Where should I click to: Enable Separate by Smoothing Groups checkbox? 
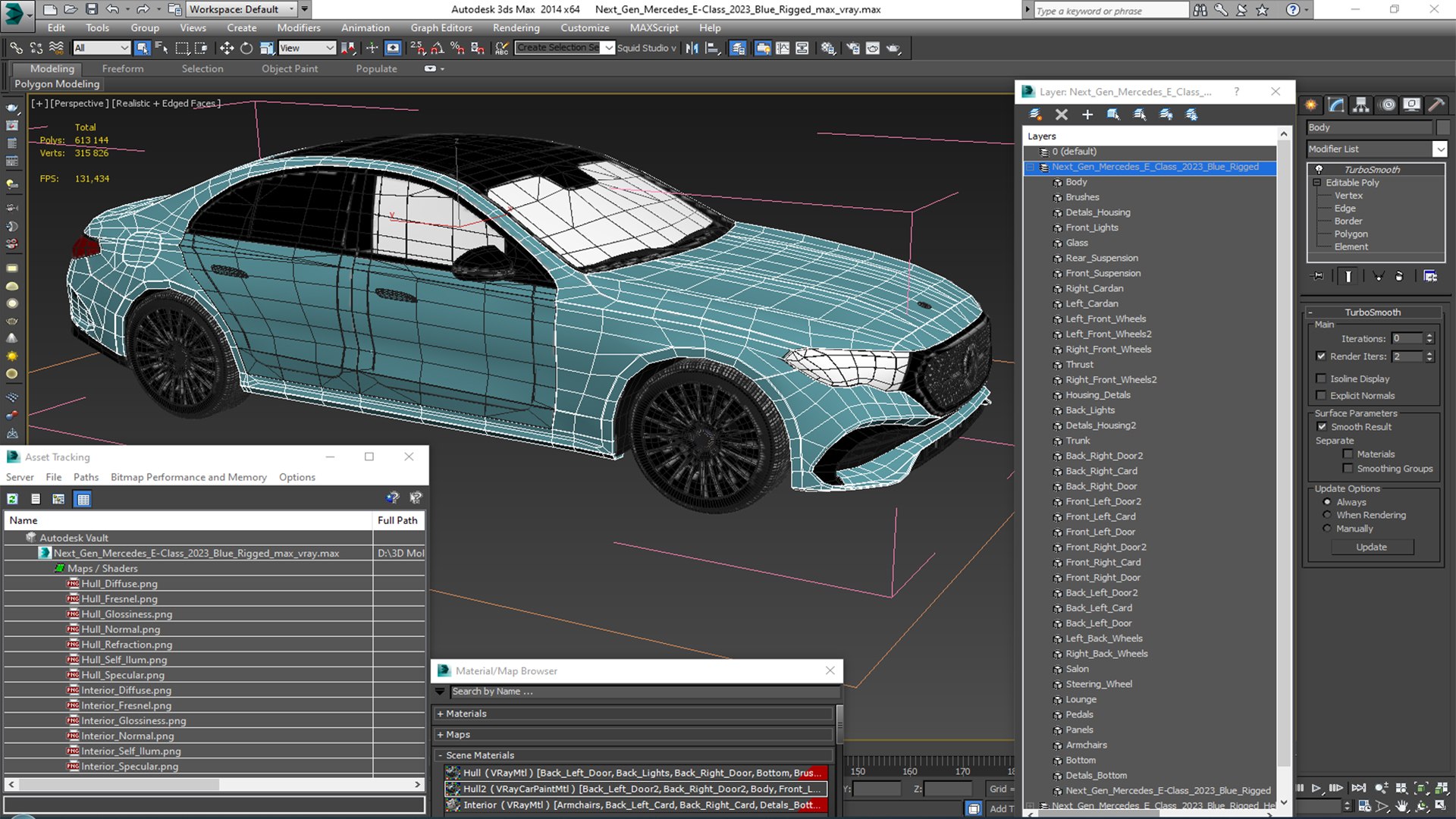coord(1348,469)
